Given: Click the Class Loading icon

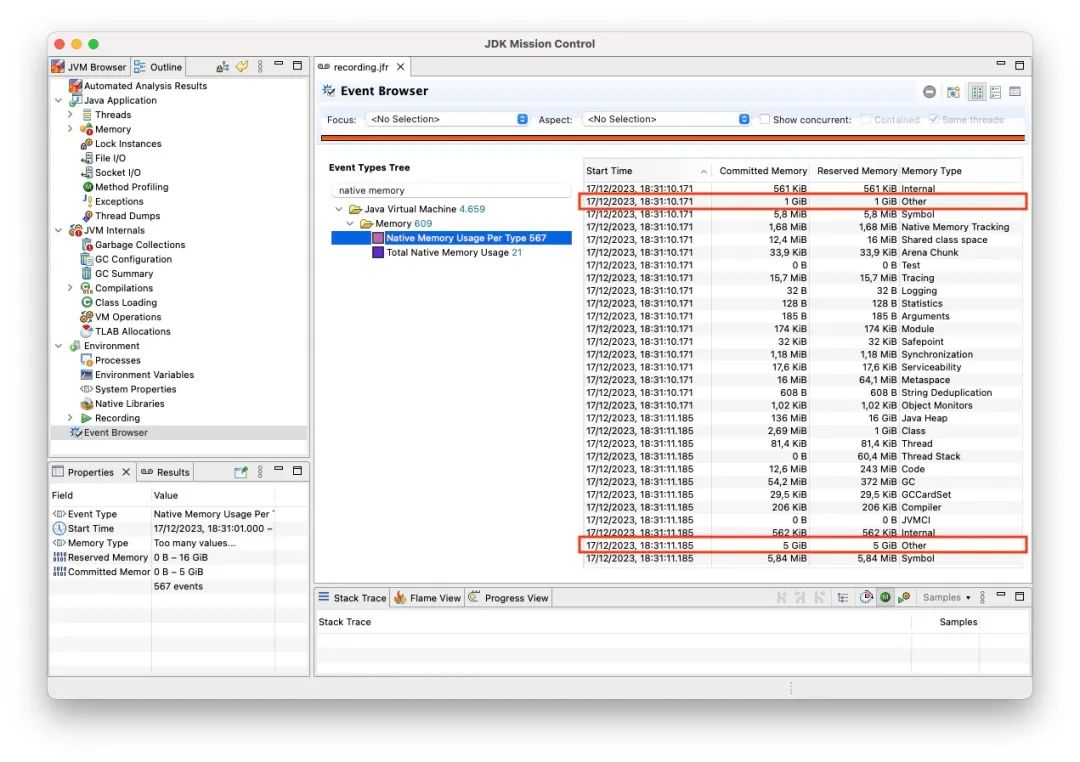Looking at the screenshot, I should pyautogui.click(x=87, y=302).
